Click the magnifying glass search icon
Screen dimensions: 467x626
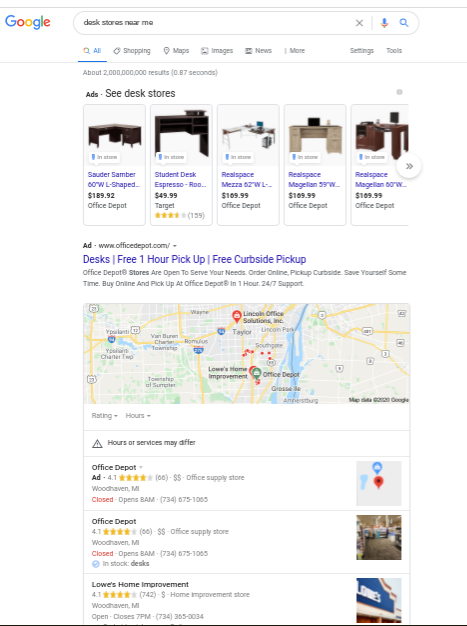(404, 23)
